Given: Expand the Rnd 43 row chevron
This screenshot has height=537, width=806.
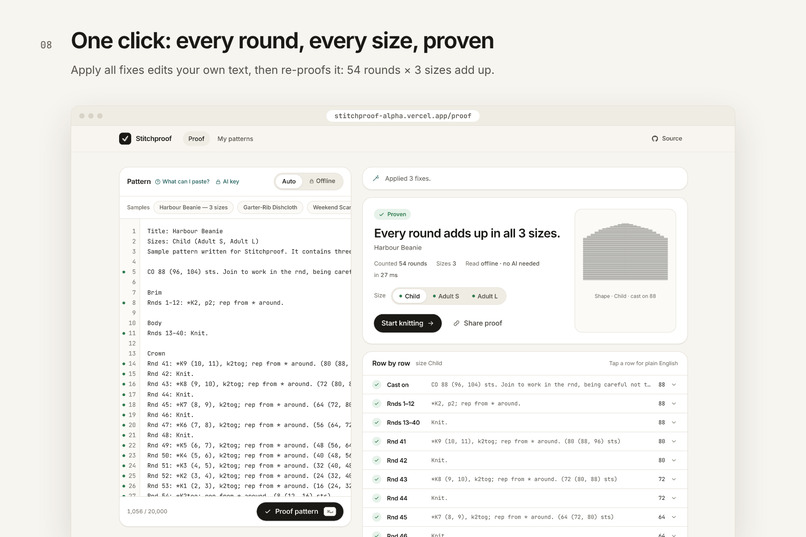Looking at the screenshot, I should tap(674, 479).
